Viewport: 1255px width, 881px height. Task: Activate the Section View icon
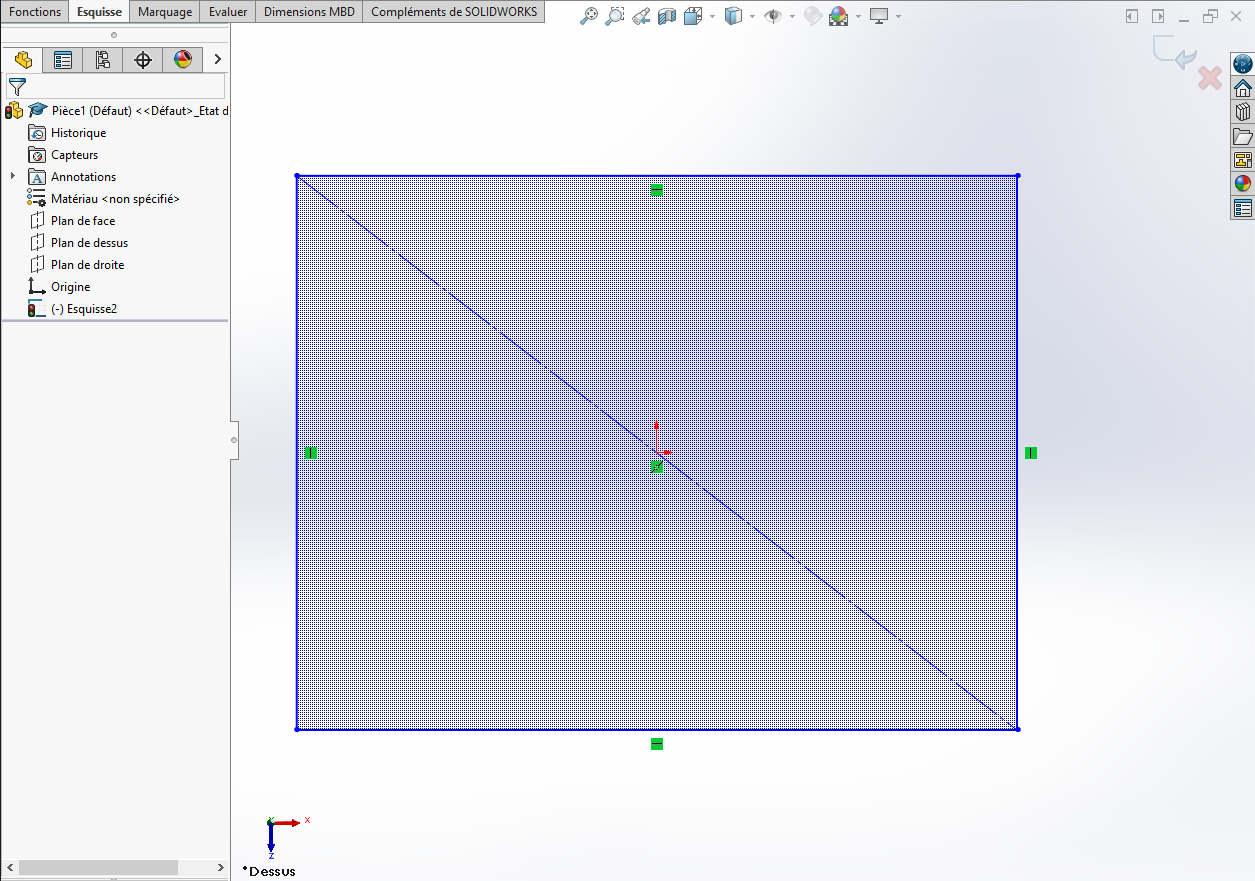[667, 16]
